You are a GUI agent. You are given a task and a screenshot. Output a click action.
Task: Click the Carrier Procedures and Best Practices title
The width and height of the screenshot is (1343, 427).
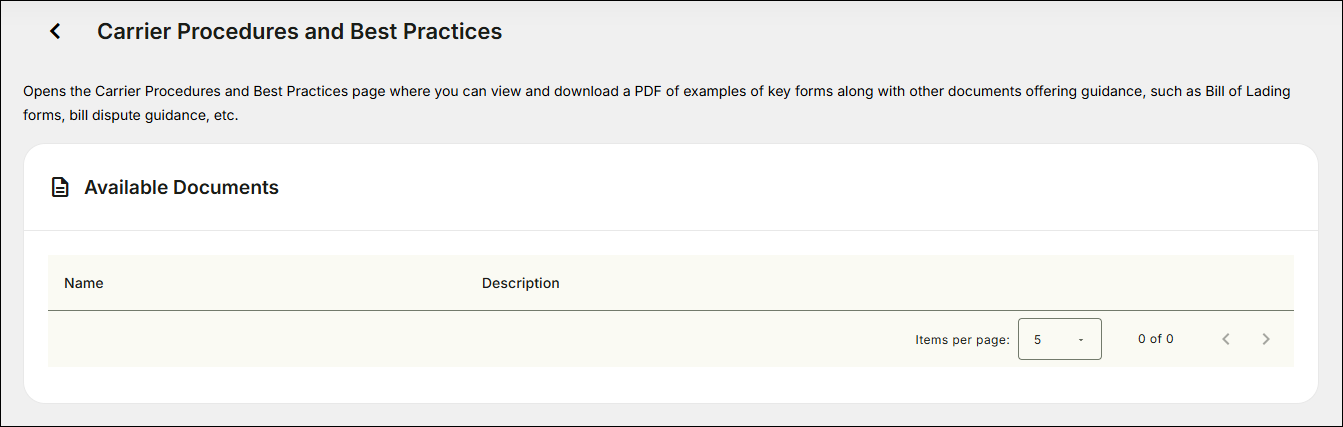(299, 31)
